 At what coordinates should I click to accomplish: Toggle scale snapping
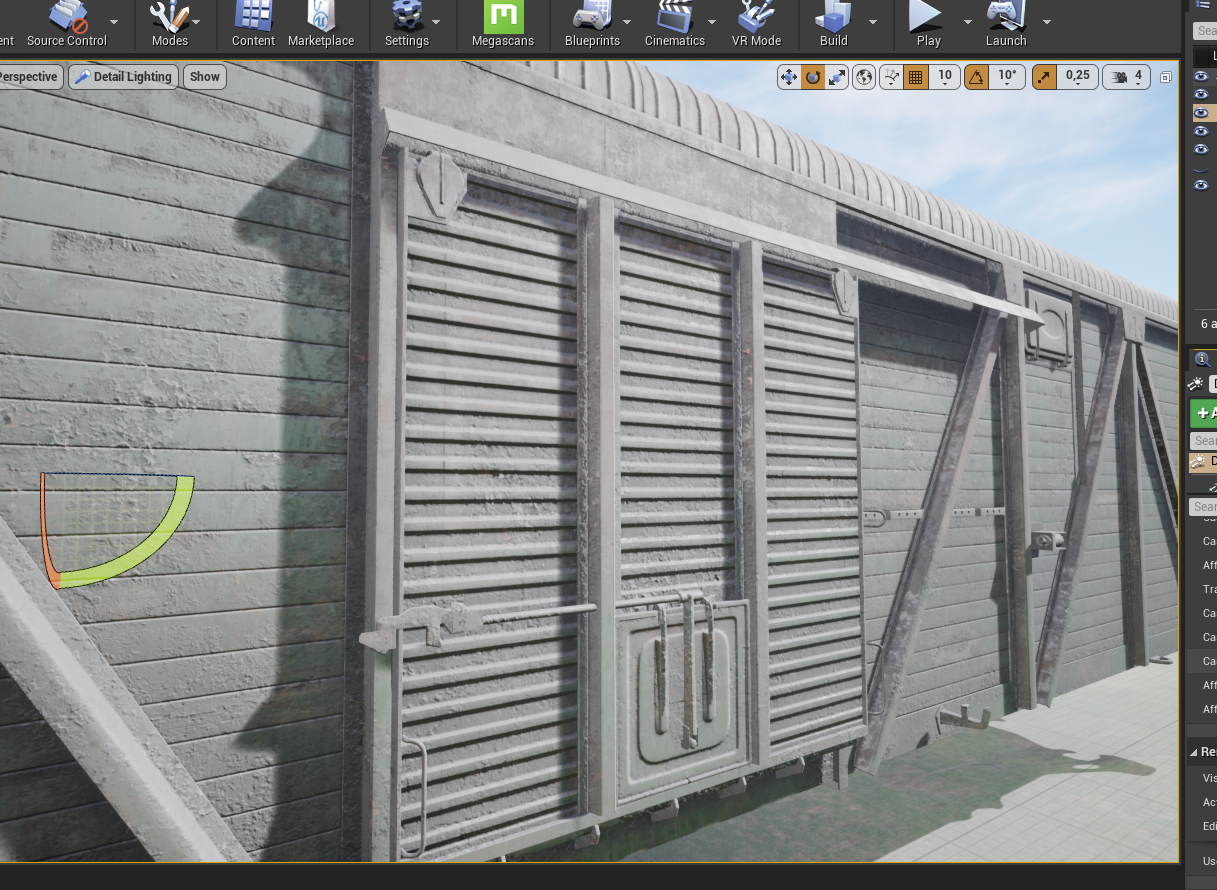point(1043,77)
